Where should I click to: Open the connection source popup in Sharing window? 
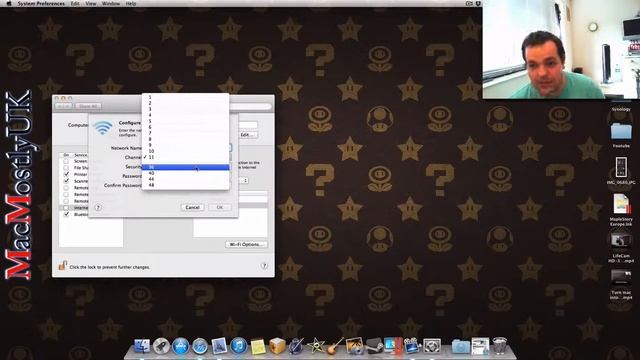(244, 180)
